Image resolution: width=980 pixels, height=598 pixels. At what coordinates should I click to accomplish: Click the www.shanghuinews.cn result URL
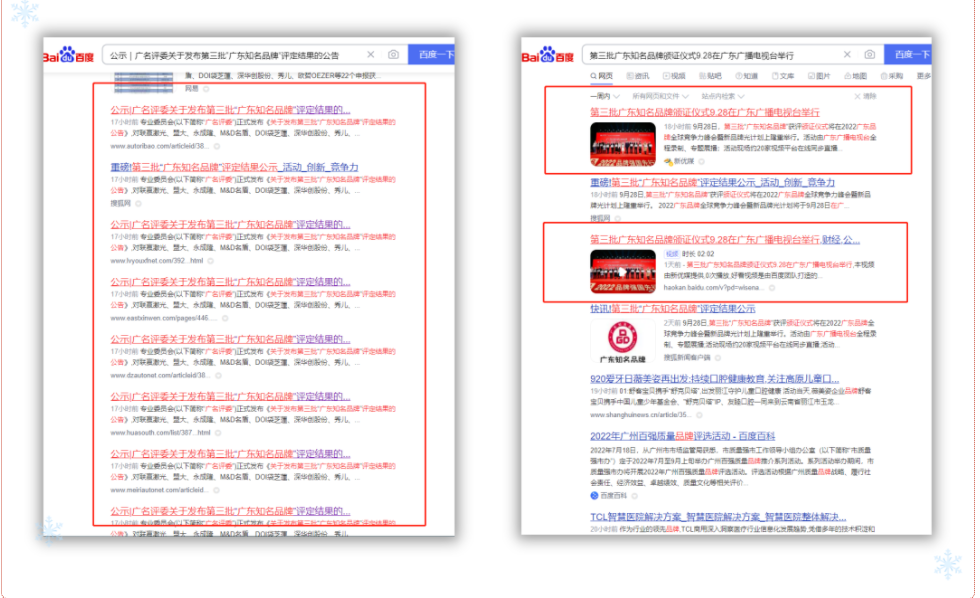640,415
